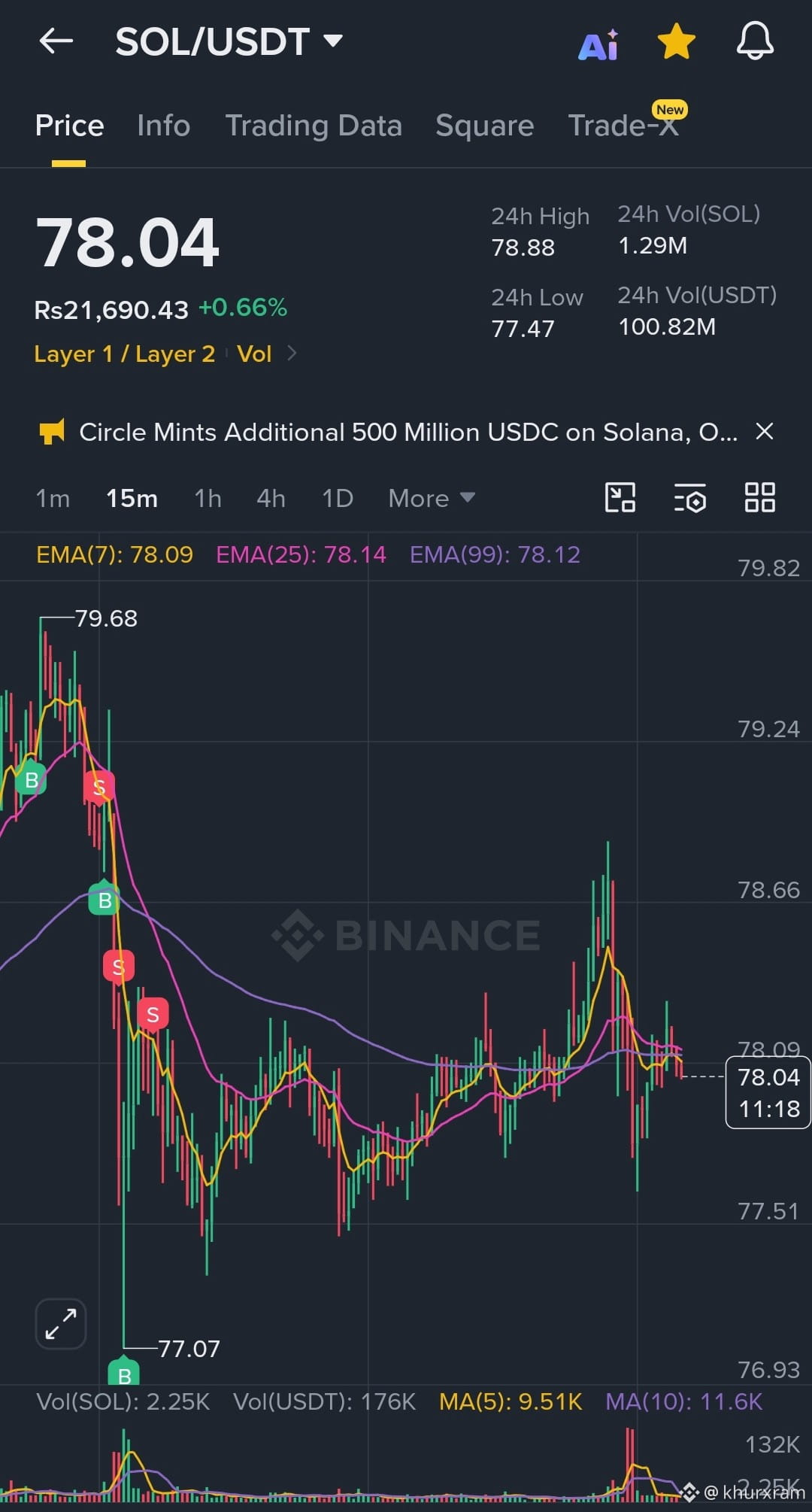Open the SOL/USDT pair selector dropdown
This screenshot has width=812, height=1512.
(229, 41)
